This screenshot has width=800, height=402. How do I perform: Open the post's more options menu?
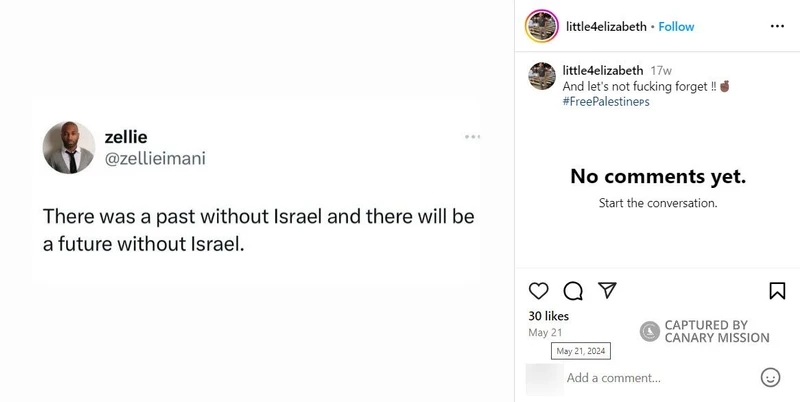click(x=777, y=26)
